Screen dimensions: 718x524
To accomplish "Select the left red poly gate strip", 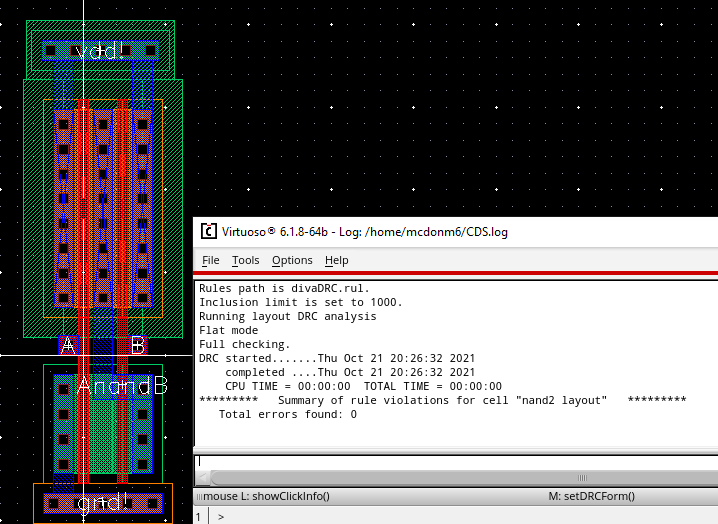I will pos(84,220).
